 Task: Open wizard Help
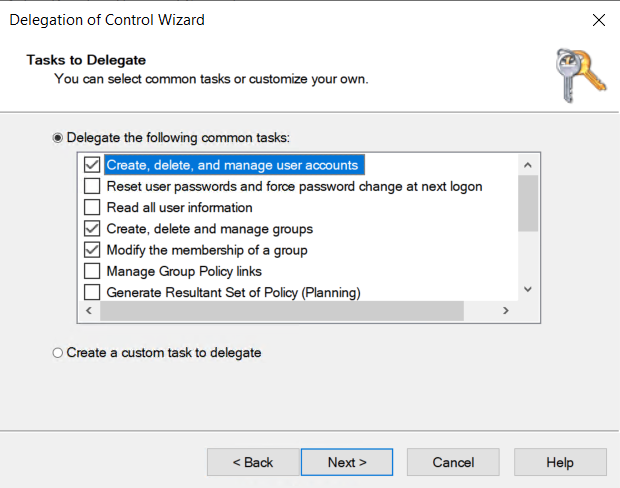click(x=560, y=462)
